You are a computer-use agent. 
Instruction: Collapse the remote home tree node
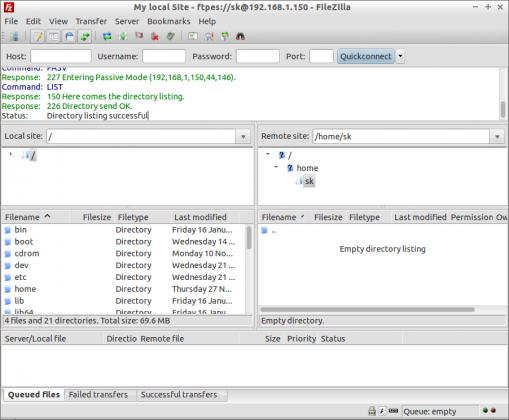(276, 167)
